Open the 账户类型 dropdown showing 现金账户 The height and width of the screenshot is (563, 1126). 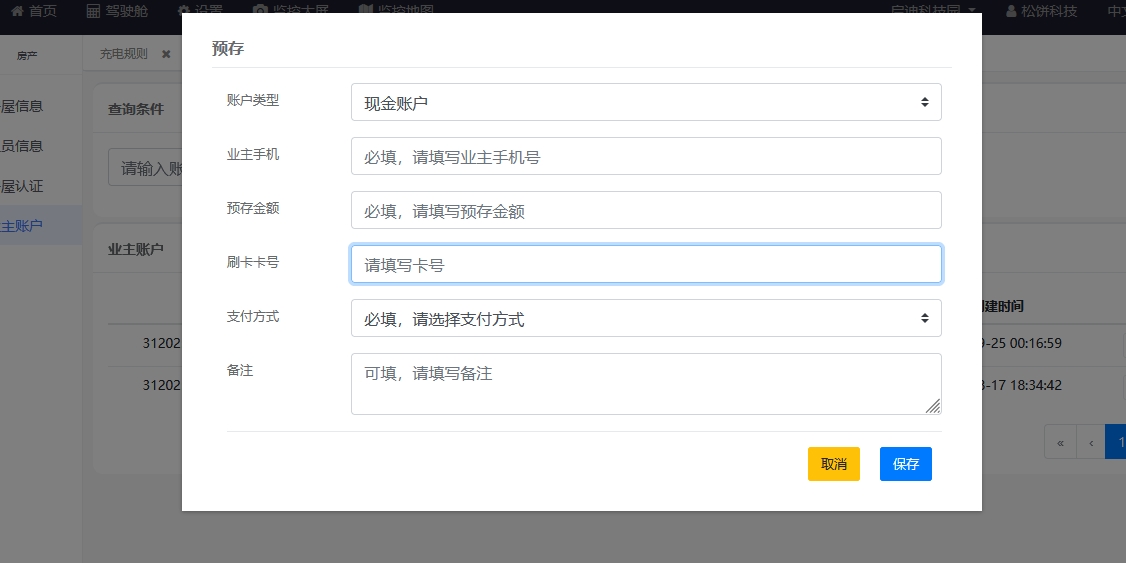coord(645,102)
